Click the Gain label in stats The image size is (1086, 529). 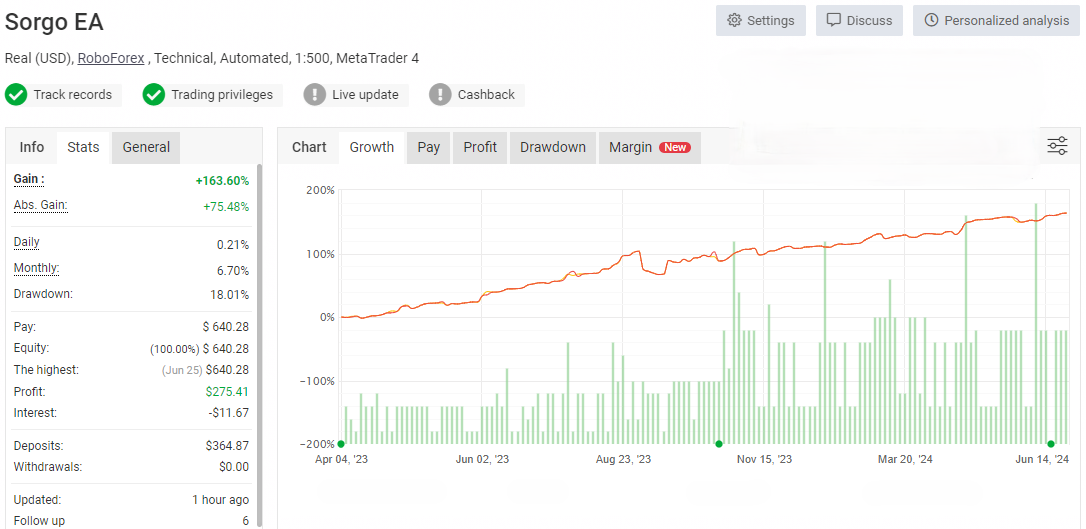[29, 179]
